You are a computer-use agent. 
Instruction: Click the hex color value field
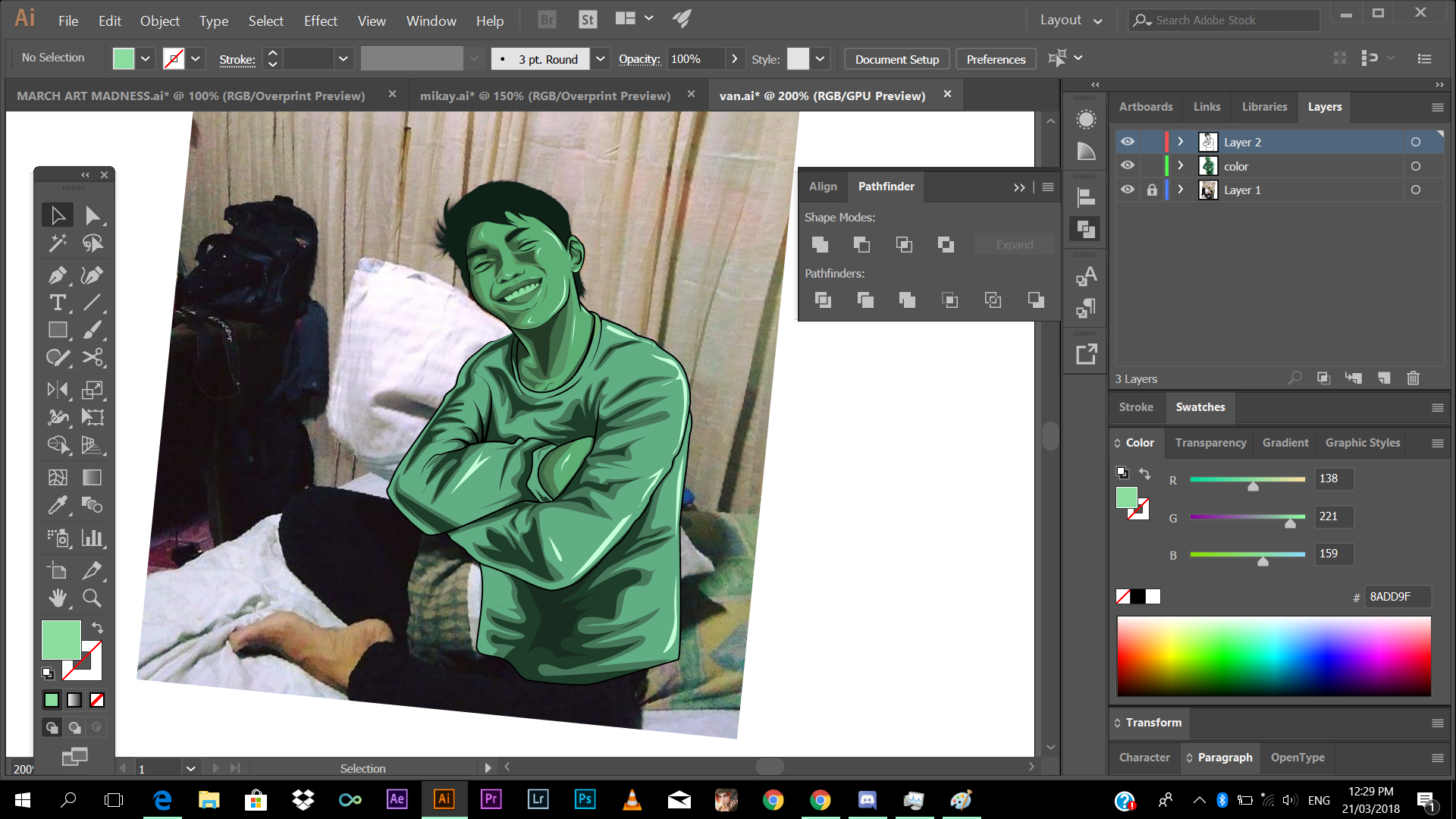[x=1396, y=597]
